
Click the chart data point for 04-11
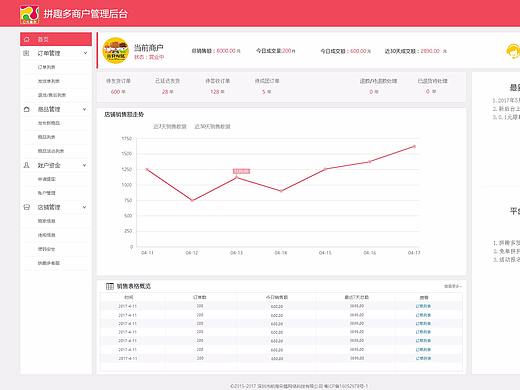point(147,169)
